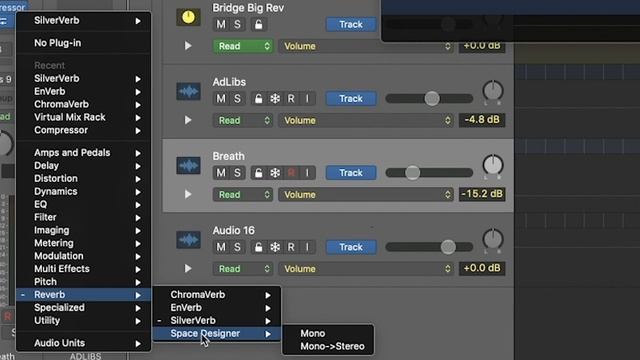Mute the Breath track
Image resolution: width=640 pixels, height=360 pixels.
pos(221,173)
